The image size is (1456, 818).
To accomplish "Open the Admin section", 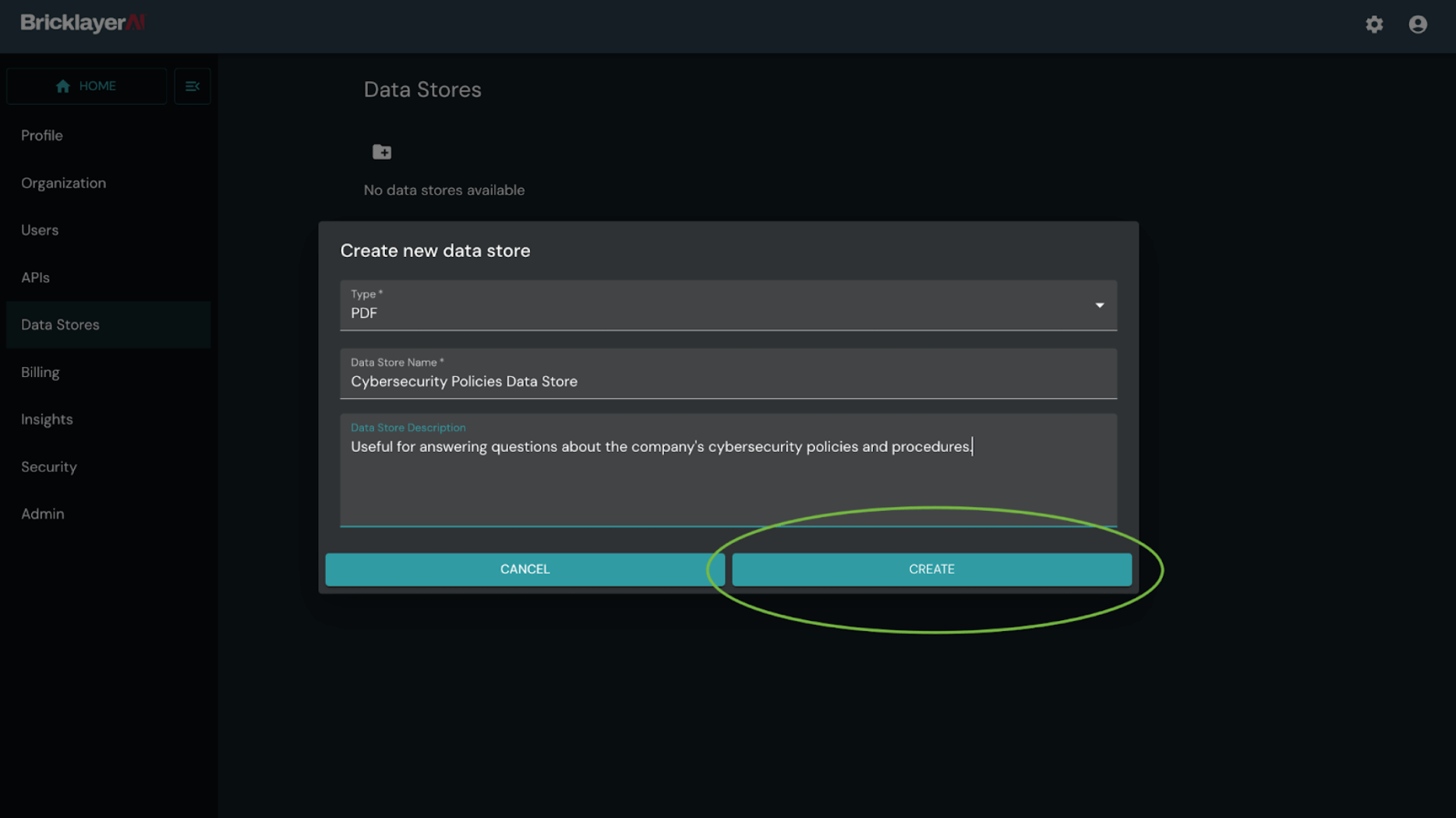I will tap(43, 514).
